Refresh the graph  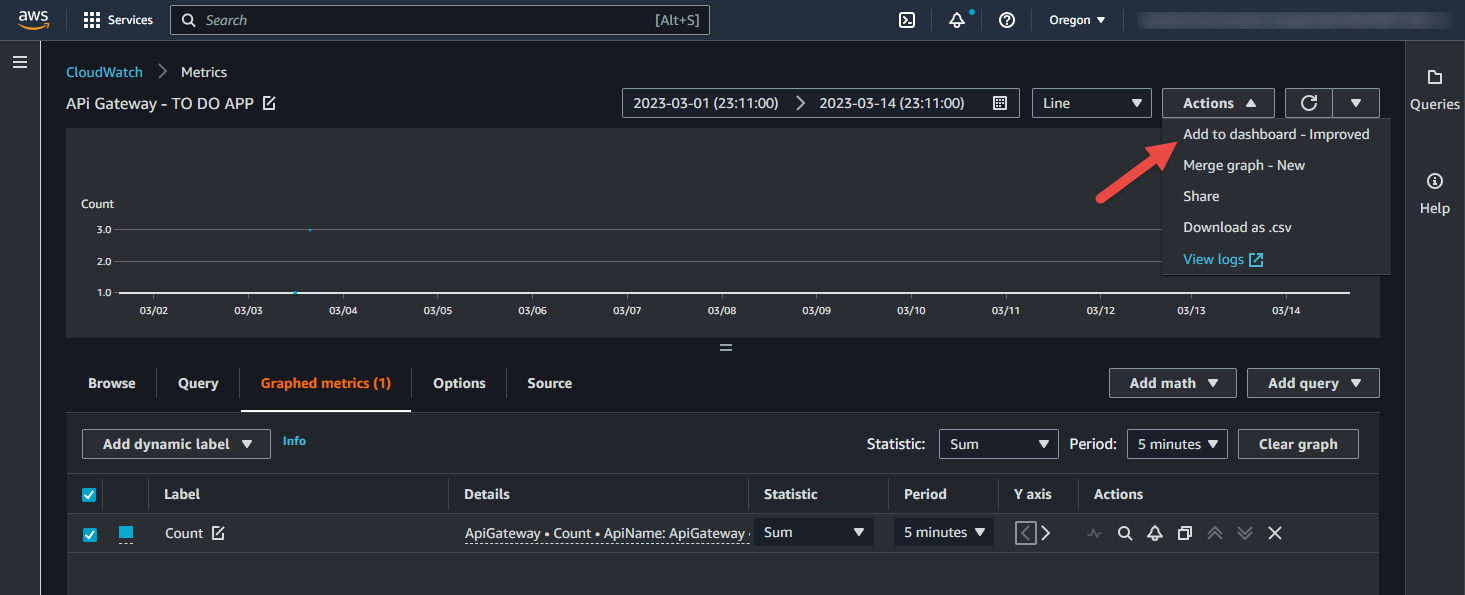coord(1308,103)
